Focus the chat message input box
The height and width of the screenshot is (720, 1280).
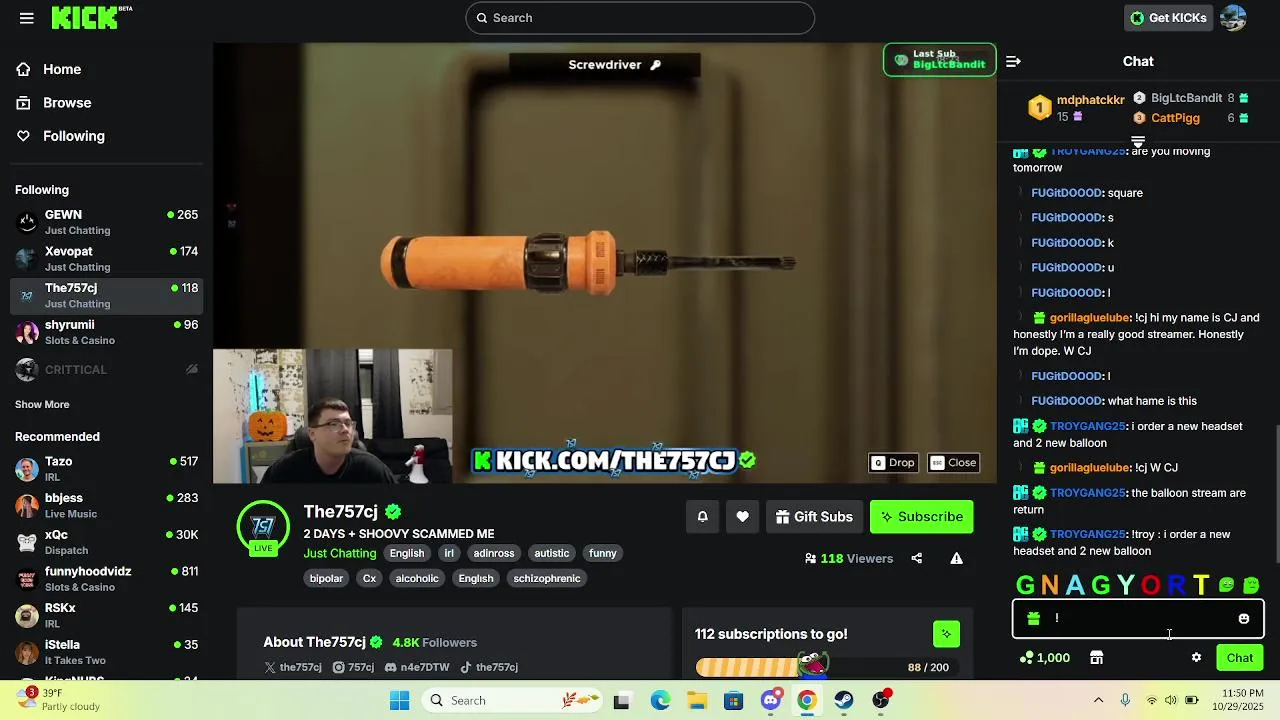[x=1138, y=619]
